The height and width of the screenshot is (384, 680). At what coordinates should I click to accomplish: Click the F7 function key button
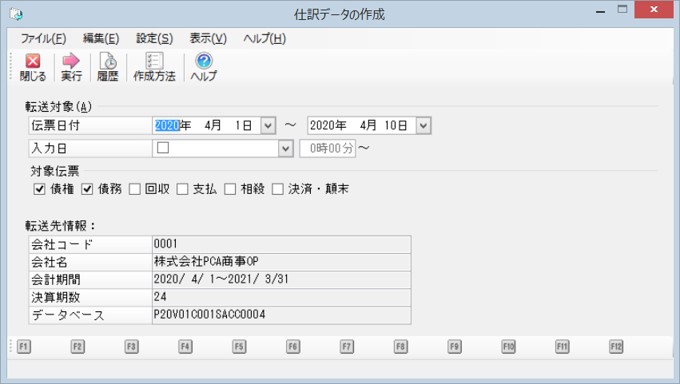(347, 346)
